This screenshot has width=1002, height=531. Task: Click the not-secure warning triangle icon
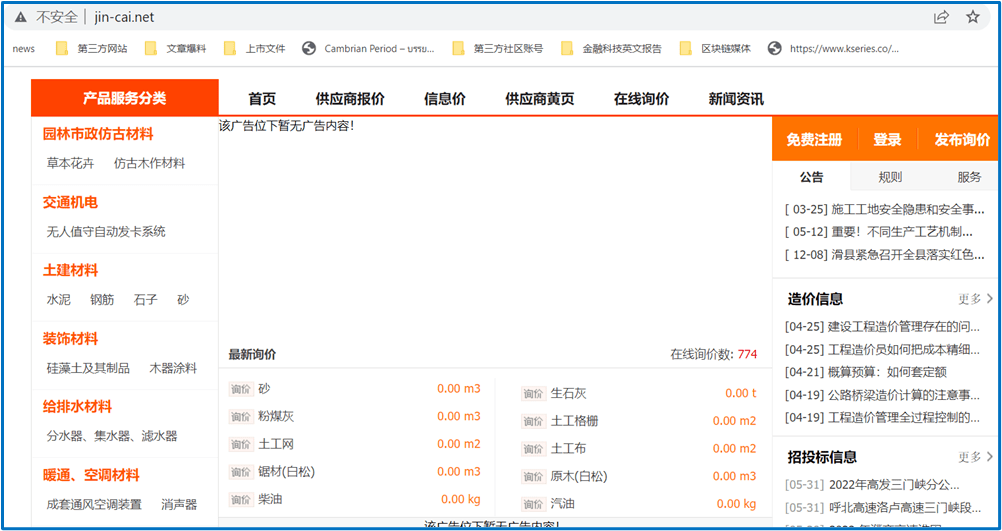pos(21,17)
